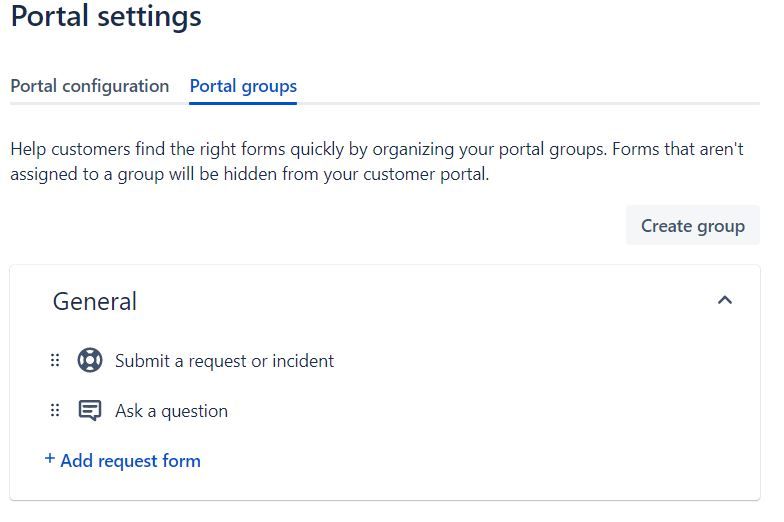Open the Submit a request or incident form
The width and height of the screenshot is (784, 522).
pyautogui.click(x=224, y=361)
